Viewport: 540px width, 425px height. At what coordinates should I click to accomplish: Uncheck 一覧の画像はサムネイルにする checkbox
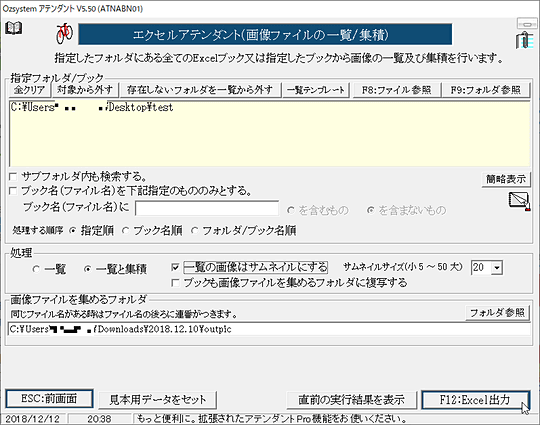(175, 267)
